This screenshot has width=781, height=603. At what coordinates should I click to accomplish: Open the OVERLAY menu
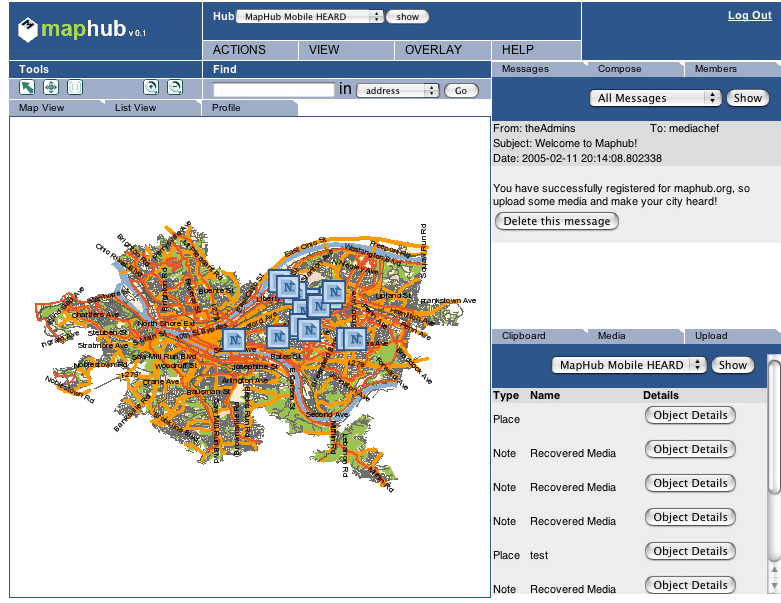click(x=443, y=50)
